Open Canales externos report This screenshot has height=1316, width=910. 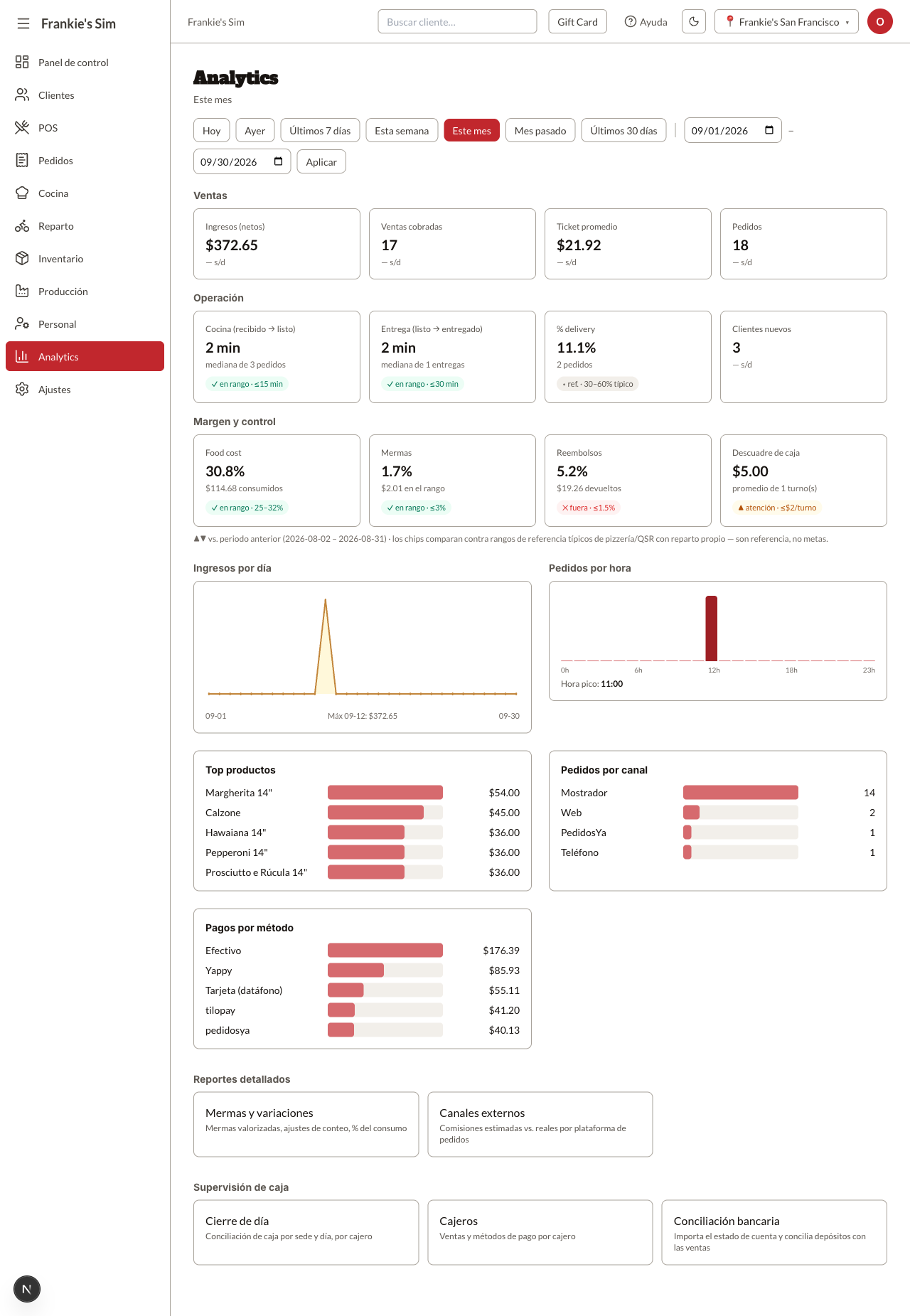click(x=540, y=1124)
